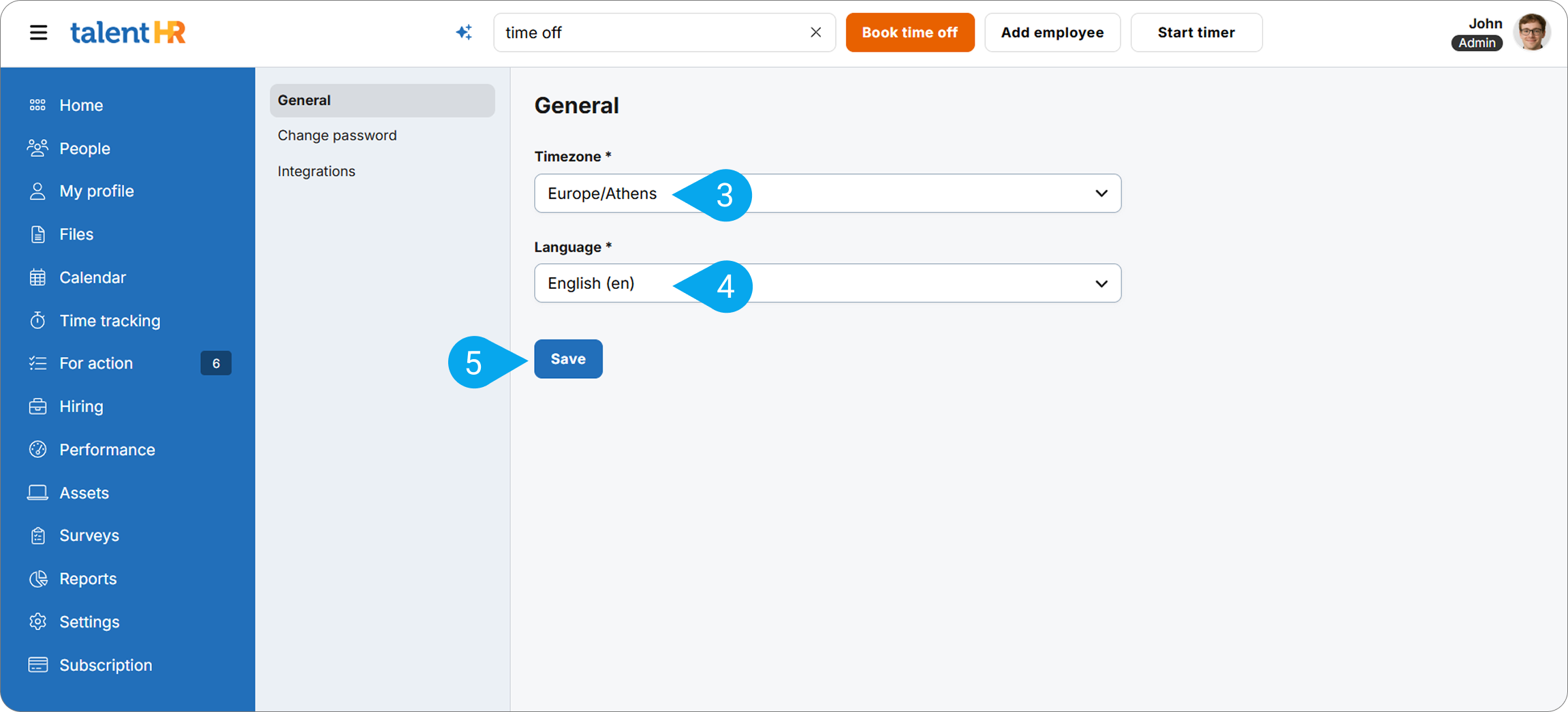1568x712 pixels.
Task: Open John's admin profile menu
Action: [1531, 33]
